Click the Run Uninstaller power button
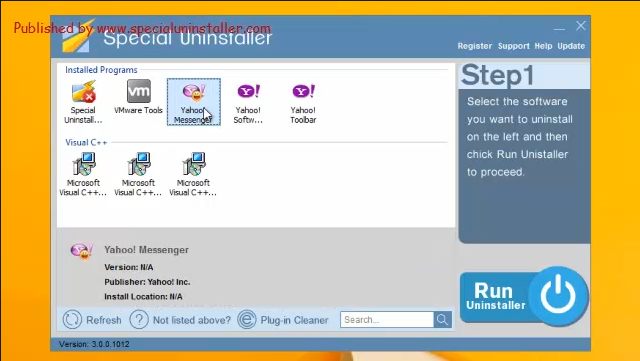 click(x=558, y=296)
